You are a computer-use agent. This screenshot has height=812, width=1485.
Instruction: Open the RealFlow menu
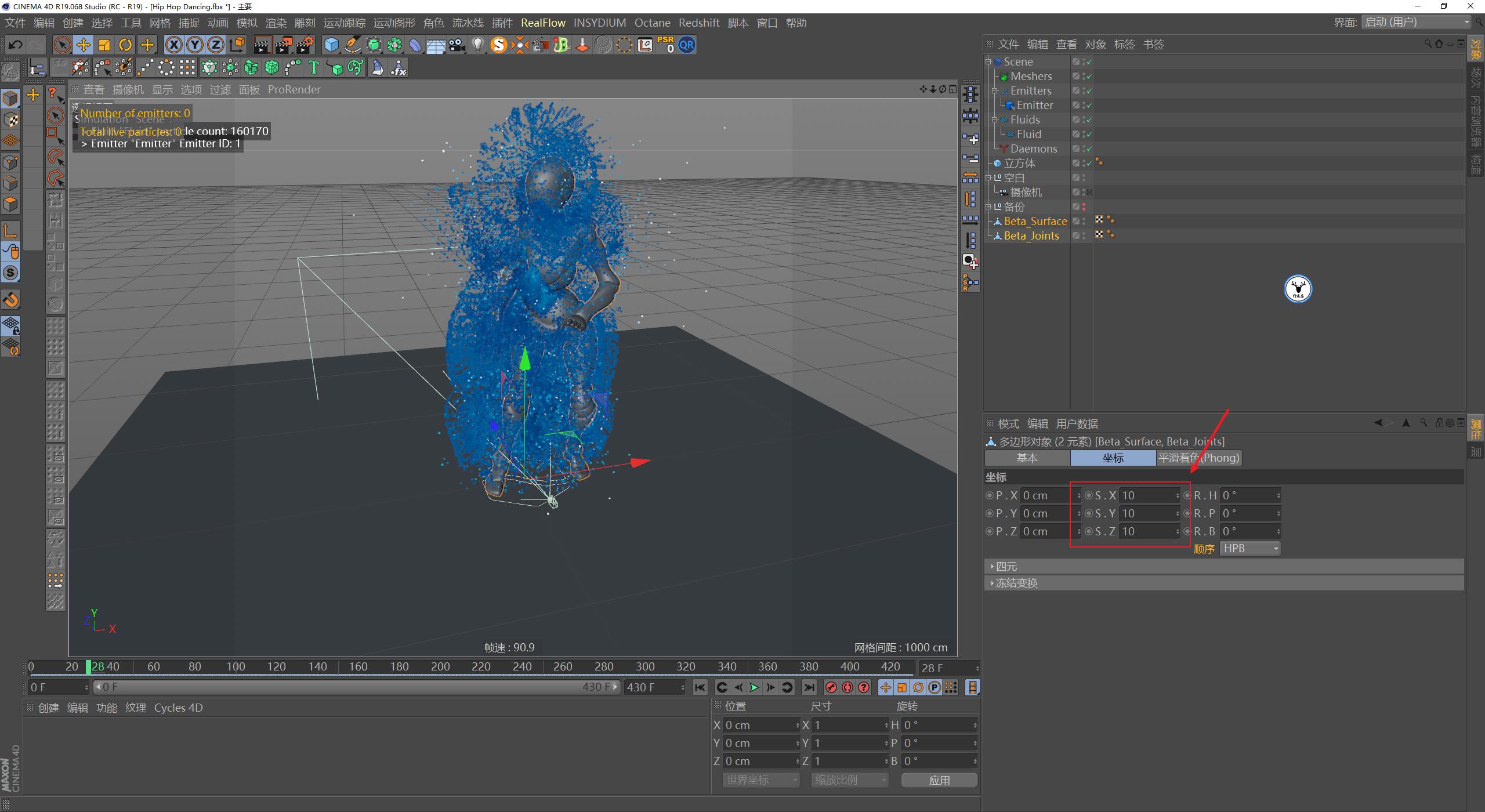tap(543, 23)
